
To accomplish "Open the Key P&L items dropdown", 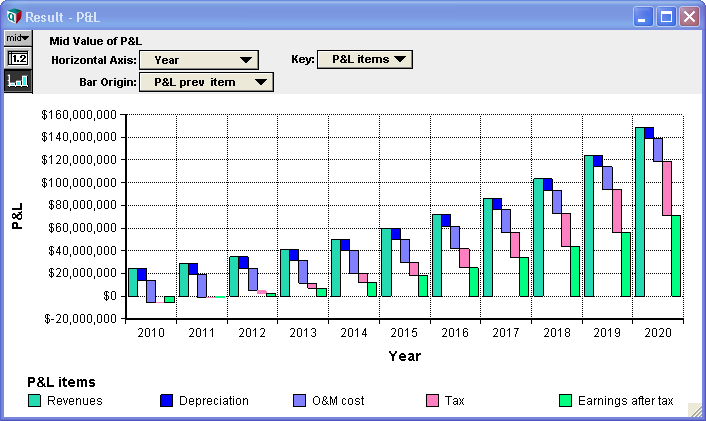I will [x=365, y=59].
